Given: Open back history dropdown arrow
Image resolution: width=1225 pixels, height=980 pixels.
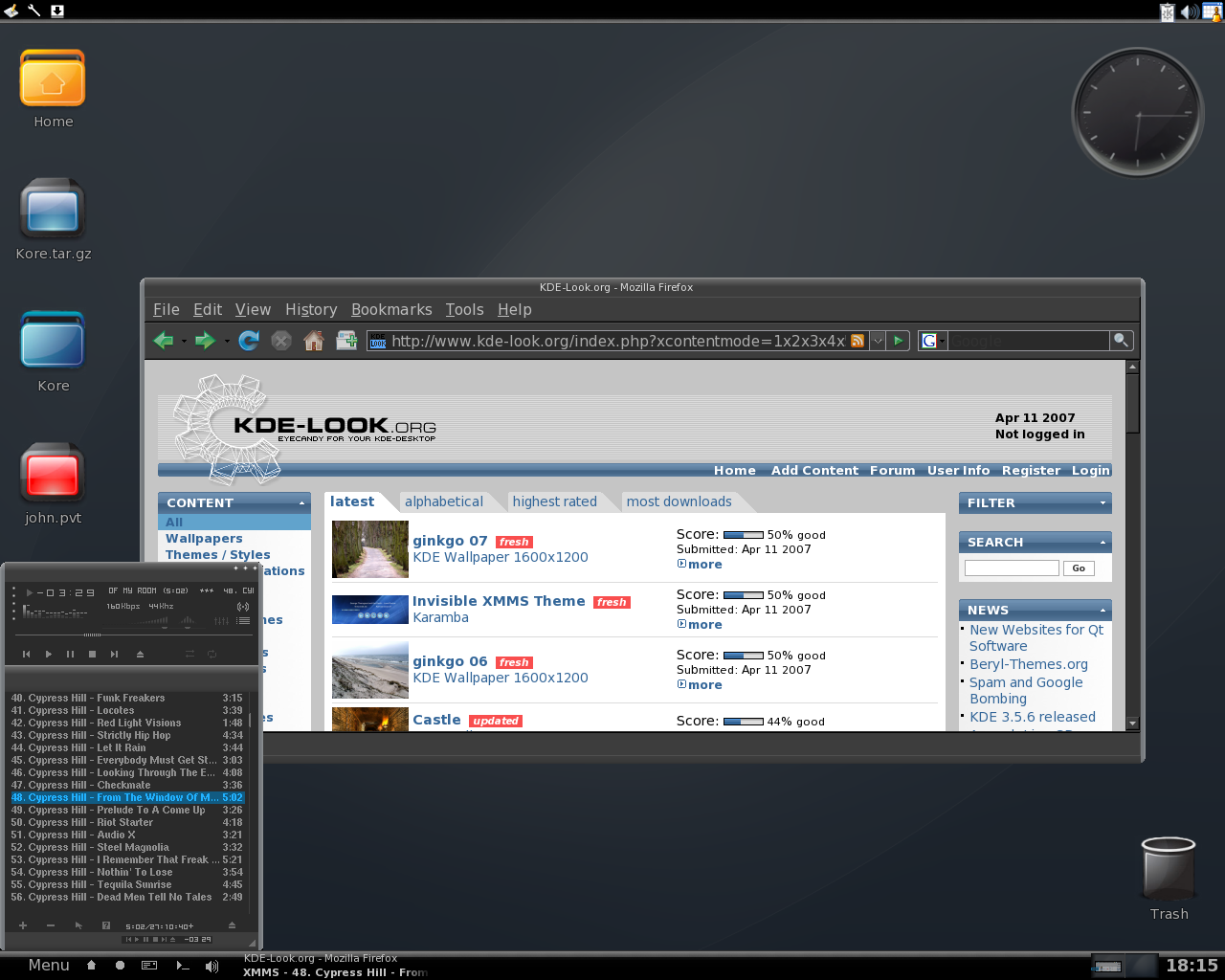Looking at the screenshot, I should (x=184, y=342).
